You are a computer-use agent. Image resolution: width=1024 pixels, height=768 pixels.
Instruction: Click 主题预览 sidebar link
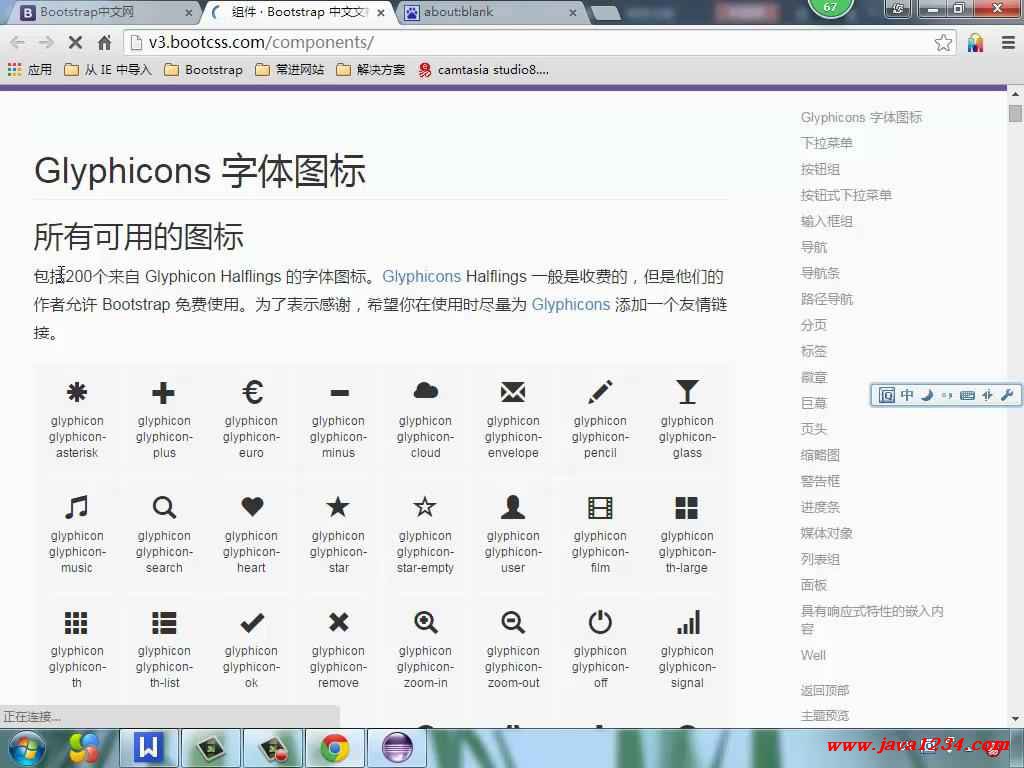(x=824, y=716)
